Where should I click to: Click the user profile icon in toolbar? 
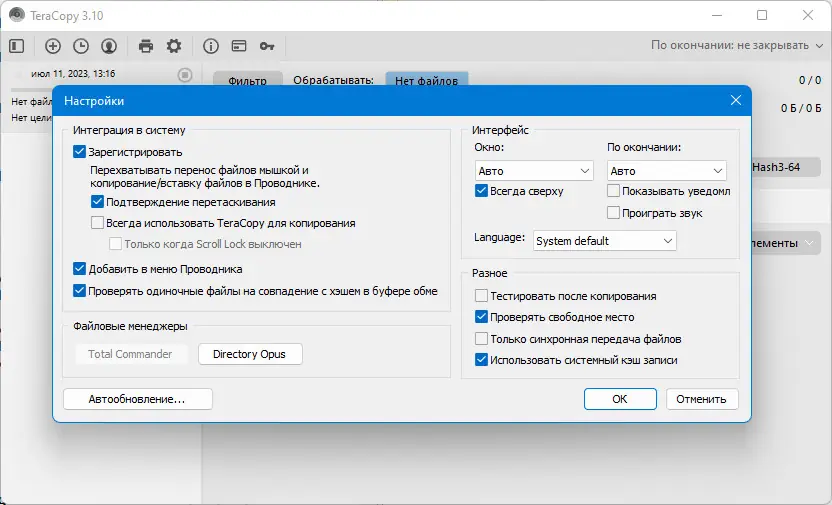(x=109, y=46)
